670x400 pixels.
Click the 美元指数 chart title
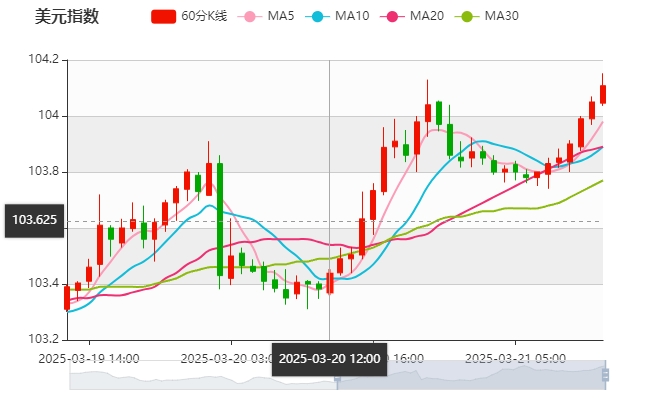click(x=66, y=16)
